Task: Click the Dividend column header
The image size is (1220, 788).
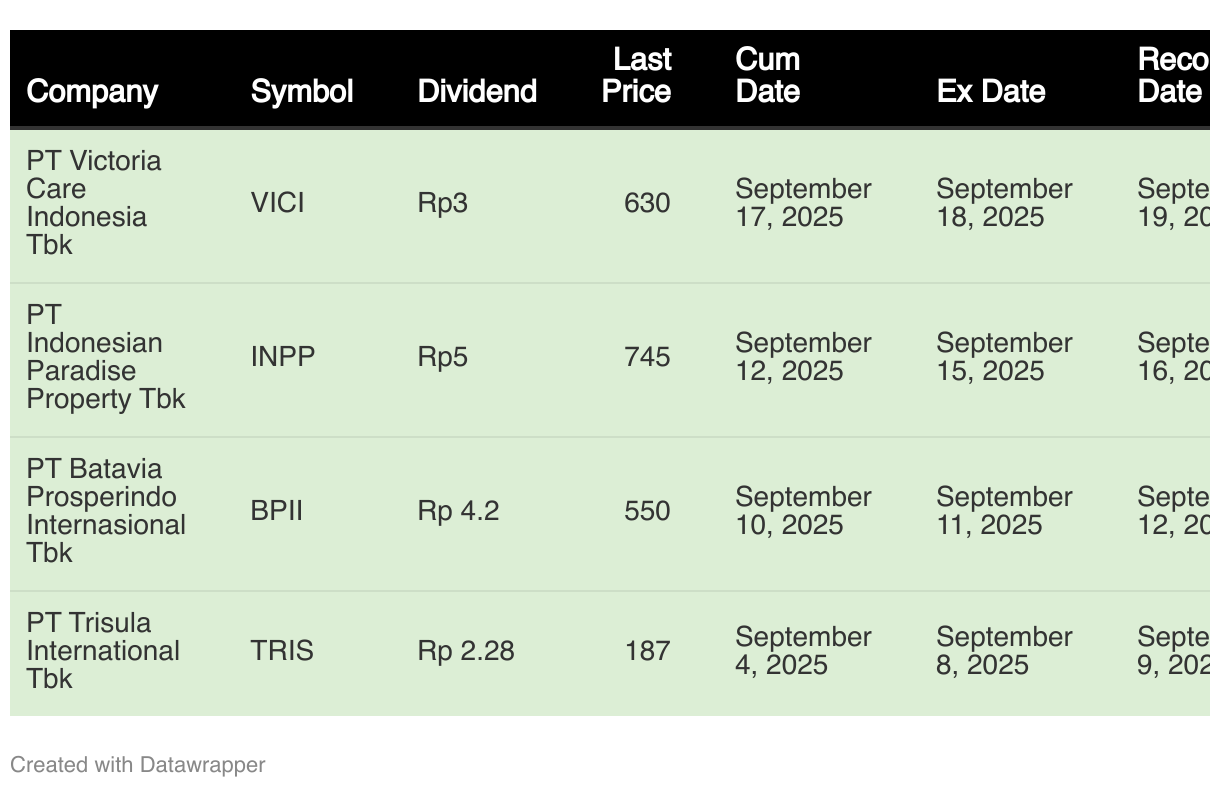Action: [477, 91]
